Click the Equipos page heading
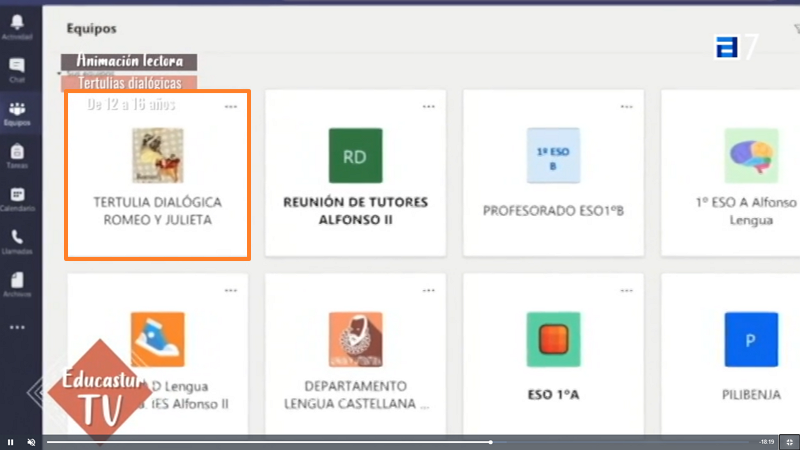The width and height of the screenshot is (800, 450). click(x=92, y=29)
